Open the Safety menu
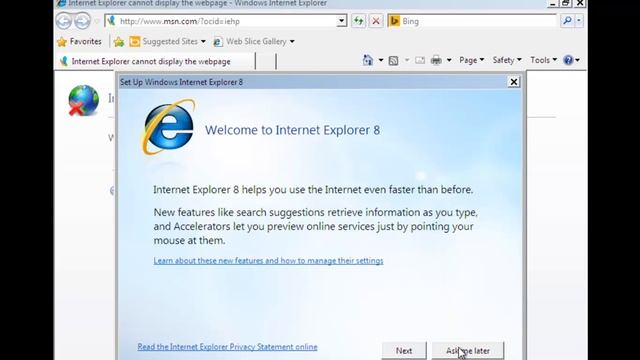Screen dimensions: 640x360 pos(507,60)
